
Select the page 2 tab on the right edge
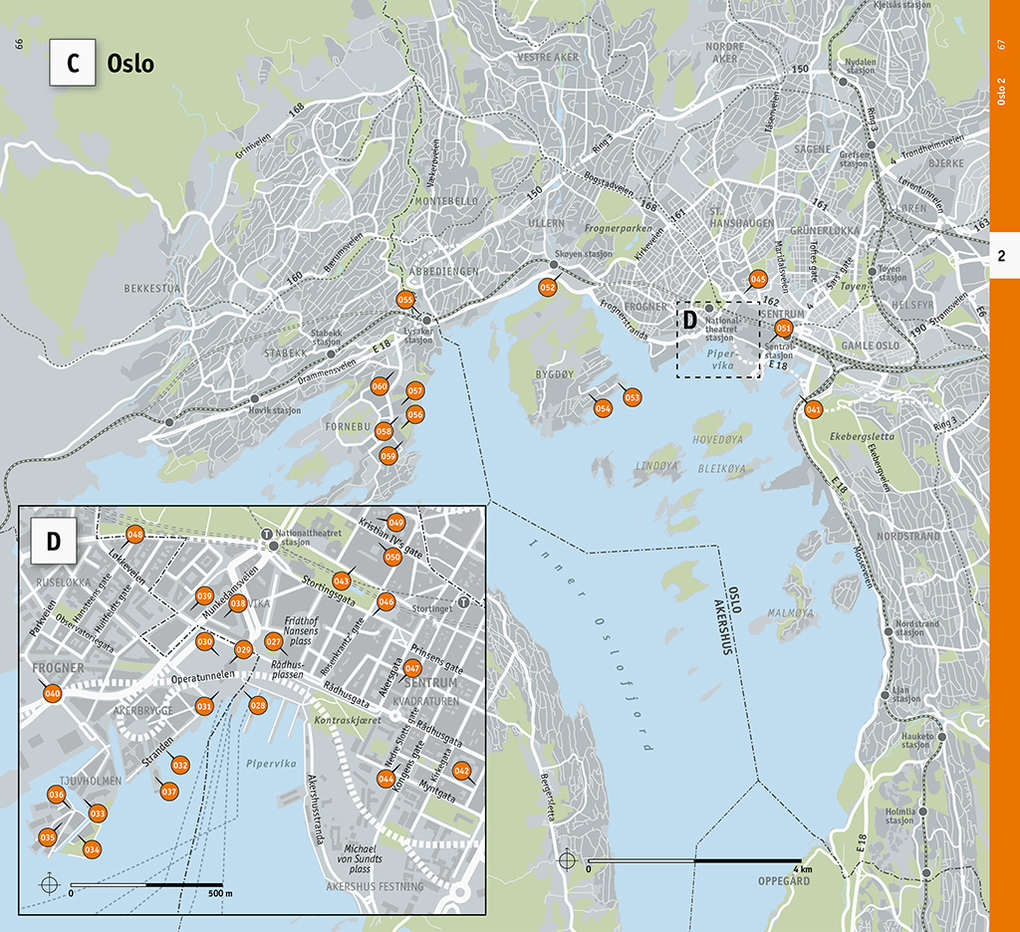[1001, 255]
